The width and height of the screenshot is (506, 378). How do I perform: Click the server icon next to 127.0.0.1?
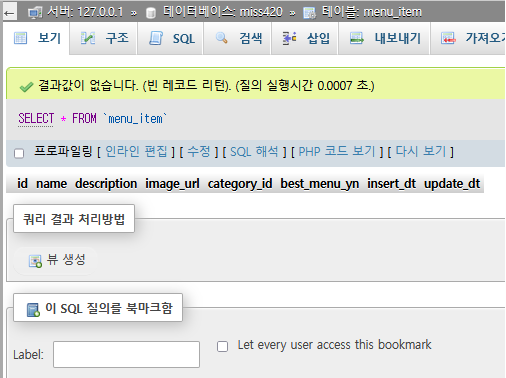35,13
